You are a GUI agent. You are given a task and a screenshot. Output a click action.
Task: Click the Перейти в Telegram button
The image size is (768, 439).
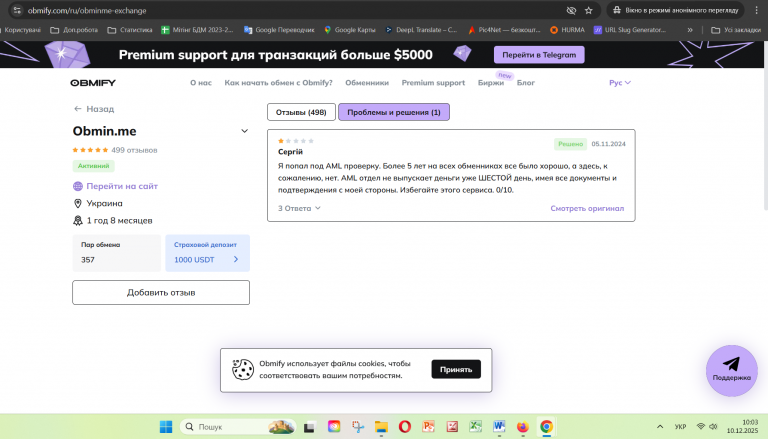point(539,55)
